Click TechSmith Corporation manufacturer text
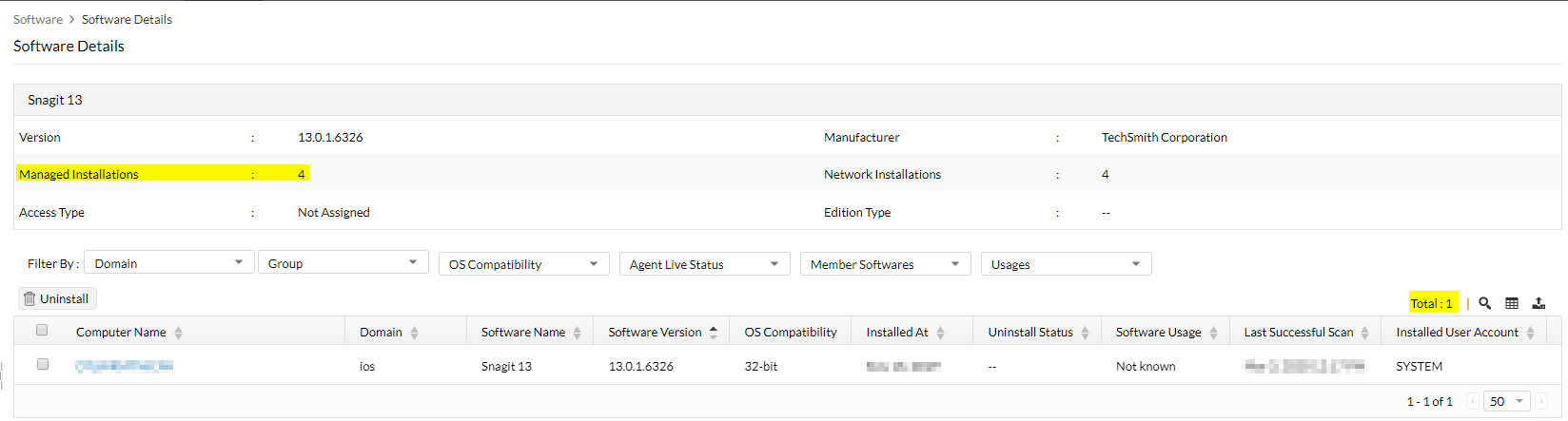Viewport: 1568px width, 421px height. [x=1165, y=137]
